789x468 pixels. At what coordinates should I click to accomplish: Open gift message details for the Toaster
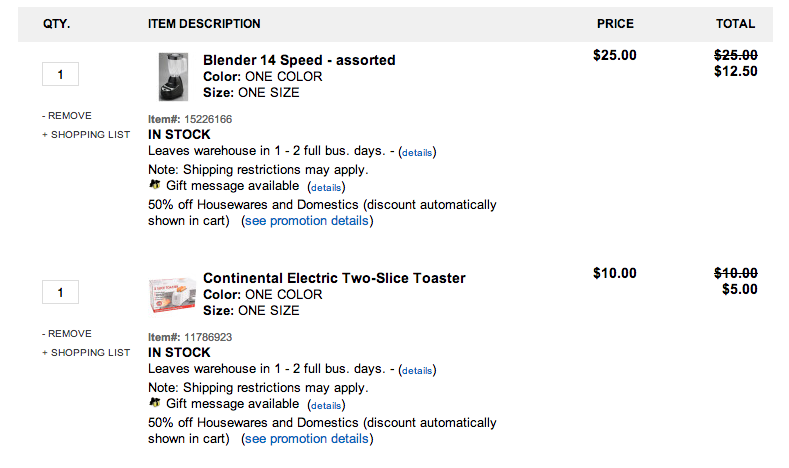point(326,406)
